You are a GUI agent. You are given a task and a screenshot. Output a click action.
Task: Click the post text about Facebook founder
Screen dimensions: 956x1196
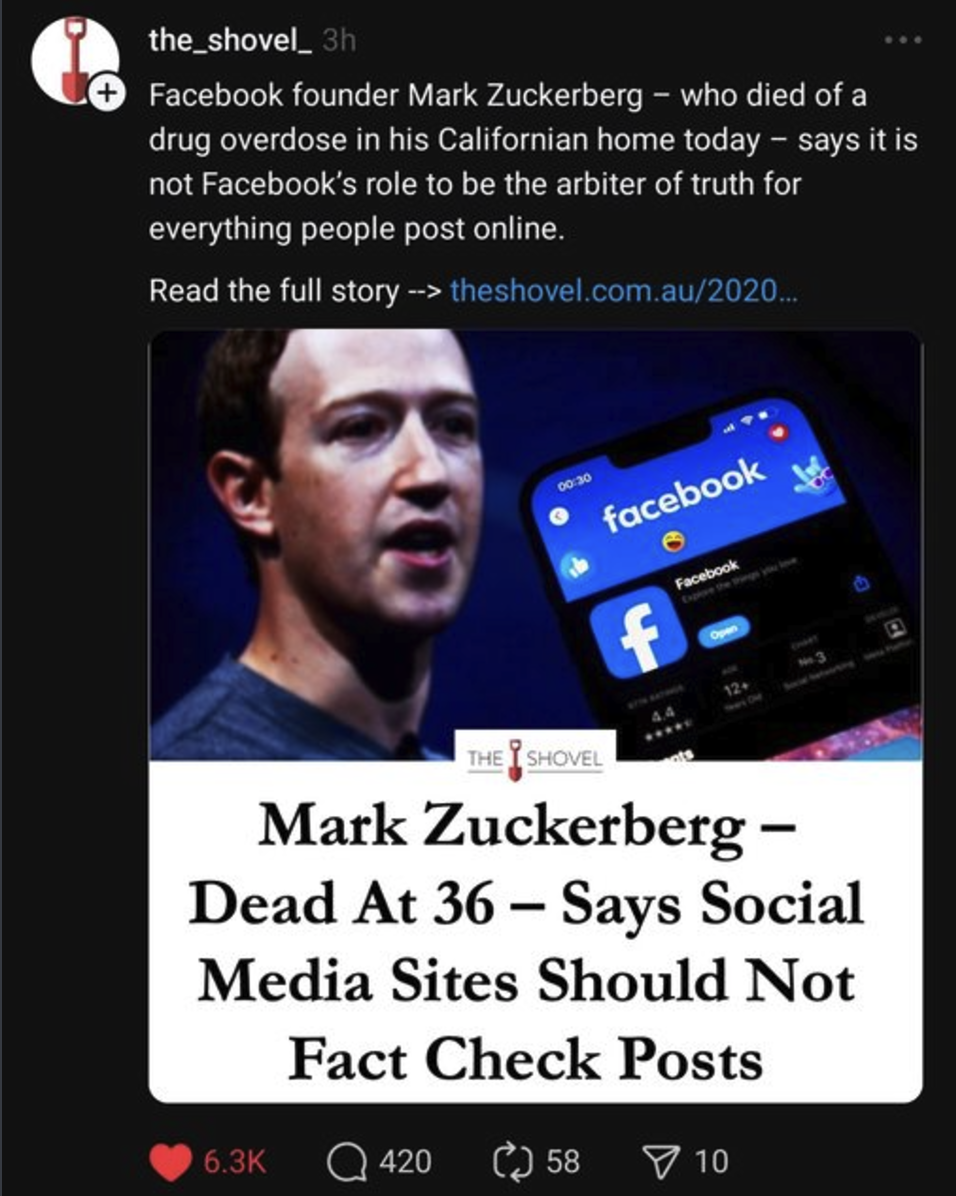coord(533,162)
